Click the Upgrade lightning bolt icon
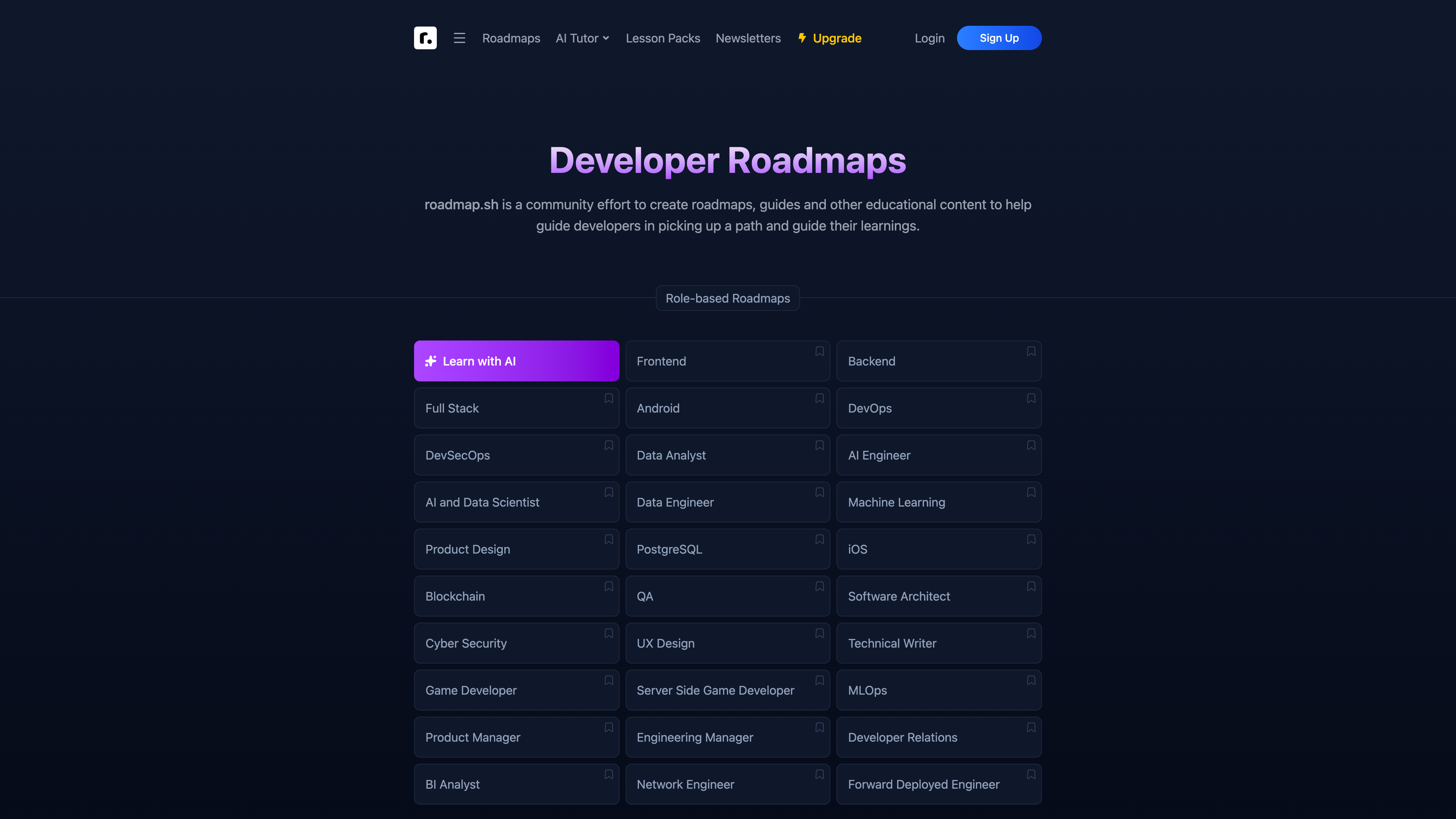The width and height of the screenshot is (1456, 819). point(802,38)
